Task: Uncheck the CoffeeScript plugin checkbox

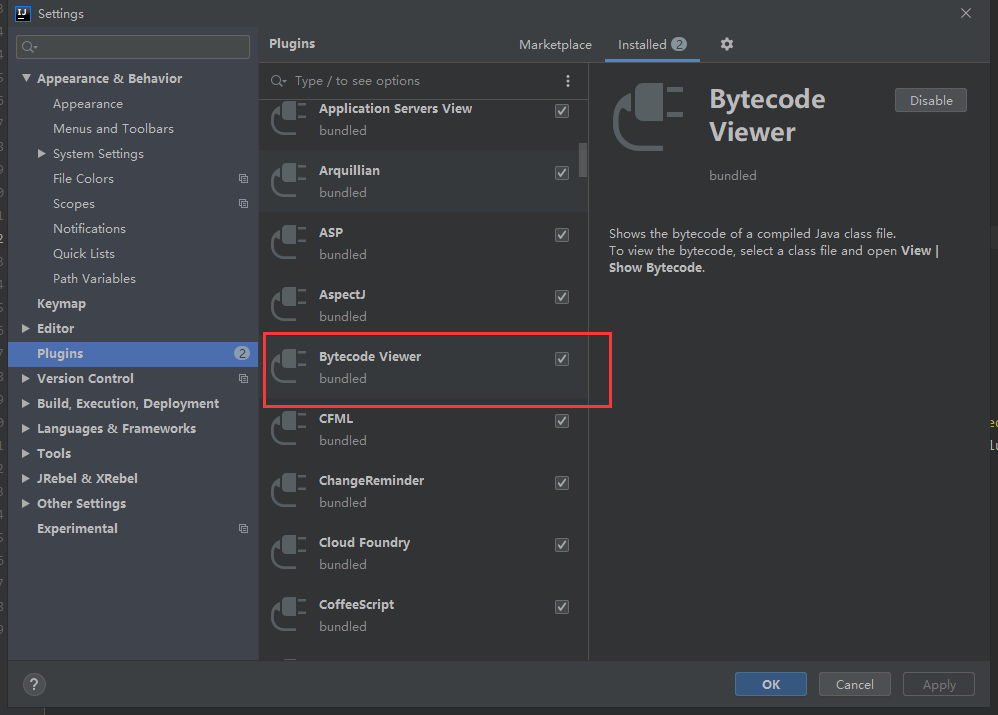Action: pos(562,607)
